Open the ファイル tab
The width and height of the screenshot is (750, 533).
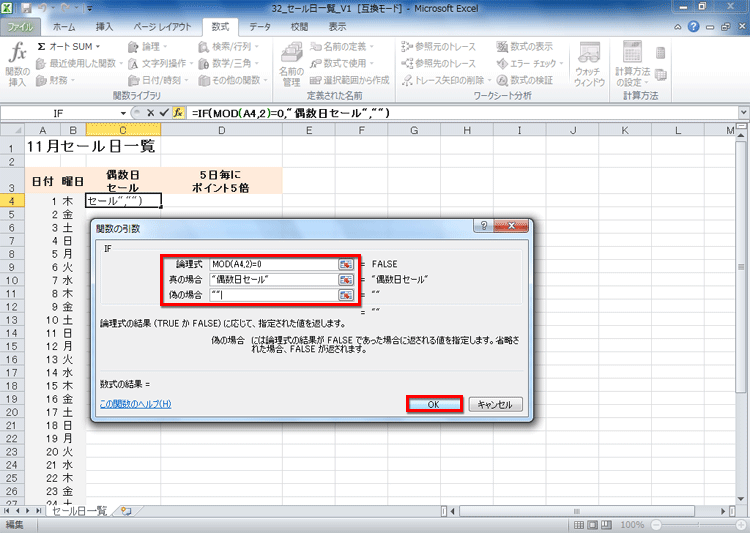pyautogui.click(x=20, y=27)
